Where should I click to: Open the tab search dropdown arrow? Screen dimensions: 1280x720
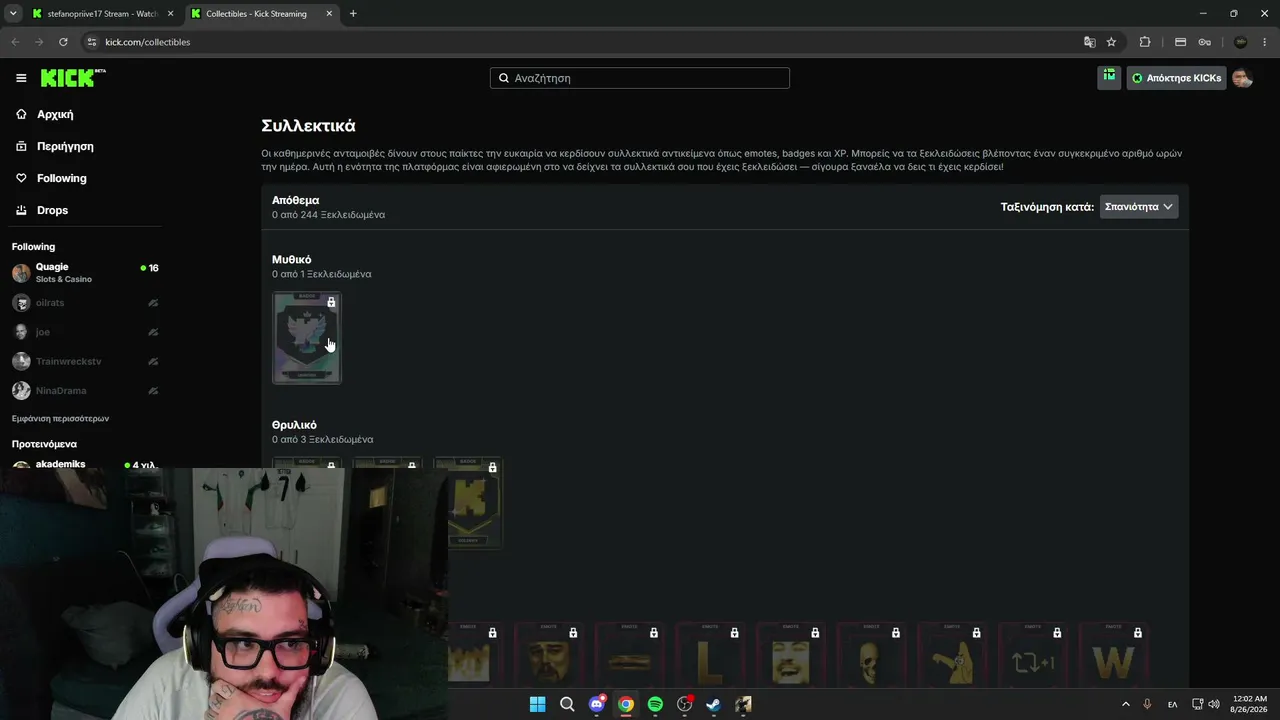[x=13, y=14]
